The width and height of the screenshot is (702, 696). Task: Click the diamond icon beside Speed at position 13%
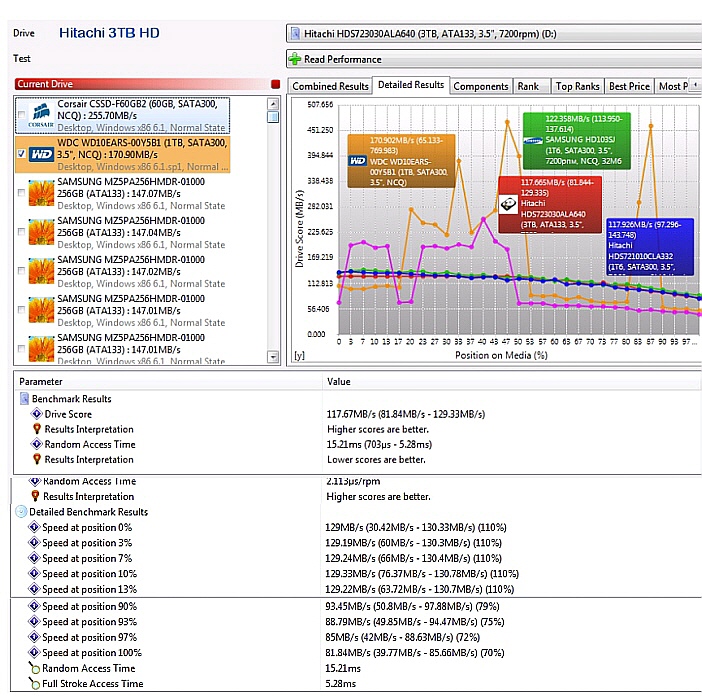coord(34,589)
